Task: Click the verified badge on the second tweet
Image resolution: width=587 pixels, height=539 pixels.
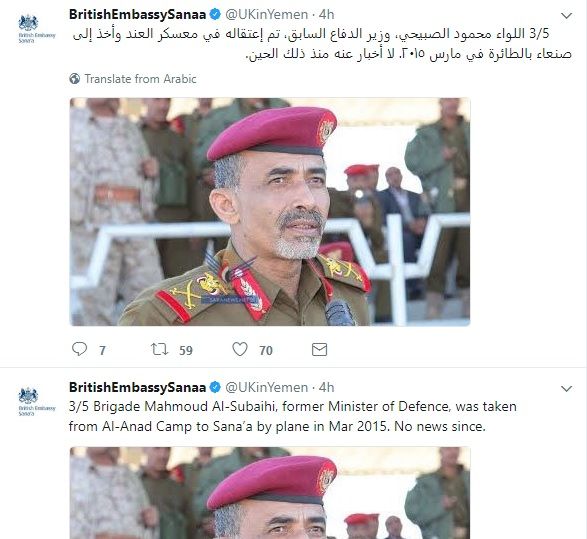Action: click(x=215, y=387)
